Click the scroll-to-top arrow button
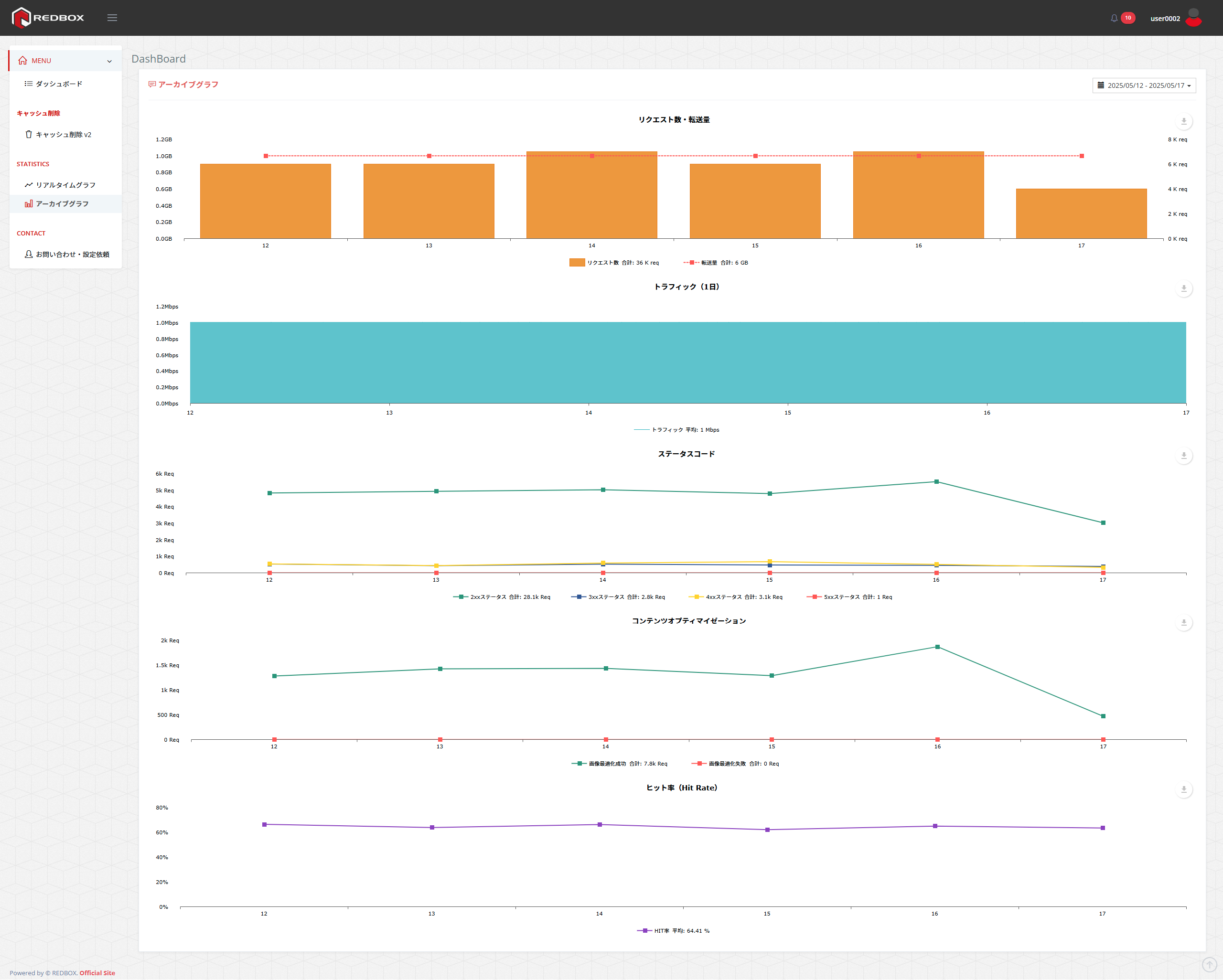This screenshot has height=980, width=1223. point(1209,964)
